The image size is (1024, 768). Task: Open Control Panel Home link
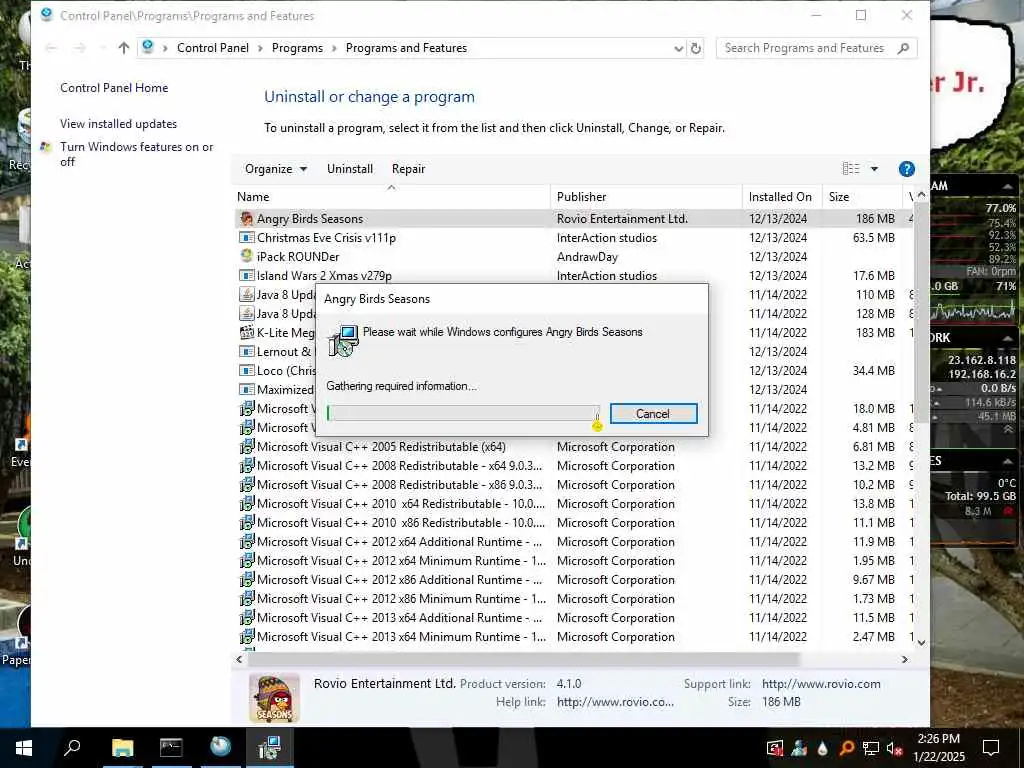114,88
